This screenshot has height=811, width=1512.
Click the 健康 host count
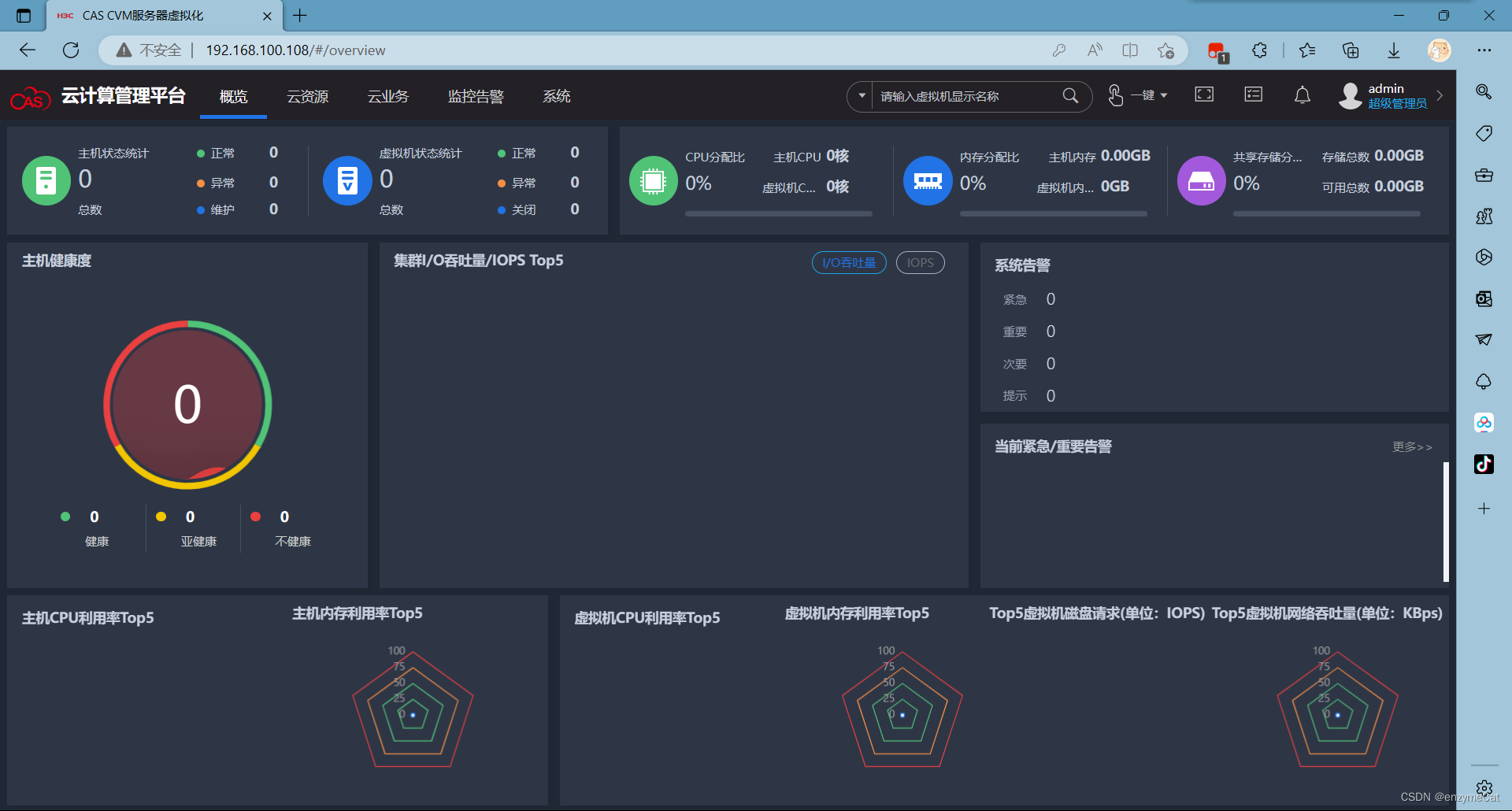click(x=94, y=517)
